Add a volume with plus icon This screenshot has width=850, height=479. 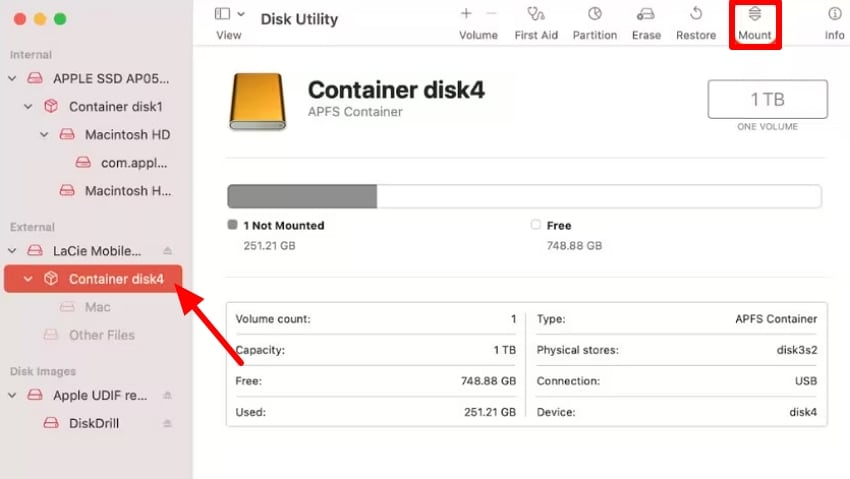point(466,14)
